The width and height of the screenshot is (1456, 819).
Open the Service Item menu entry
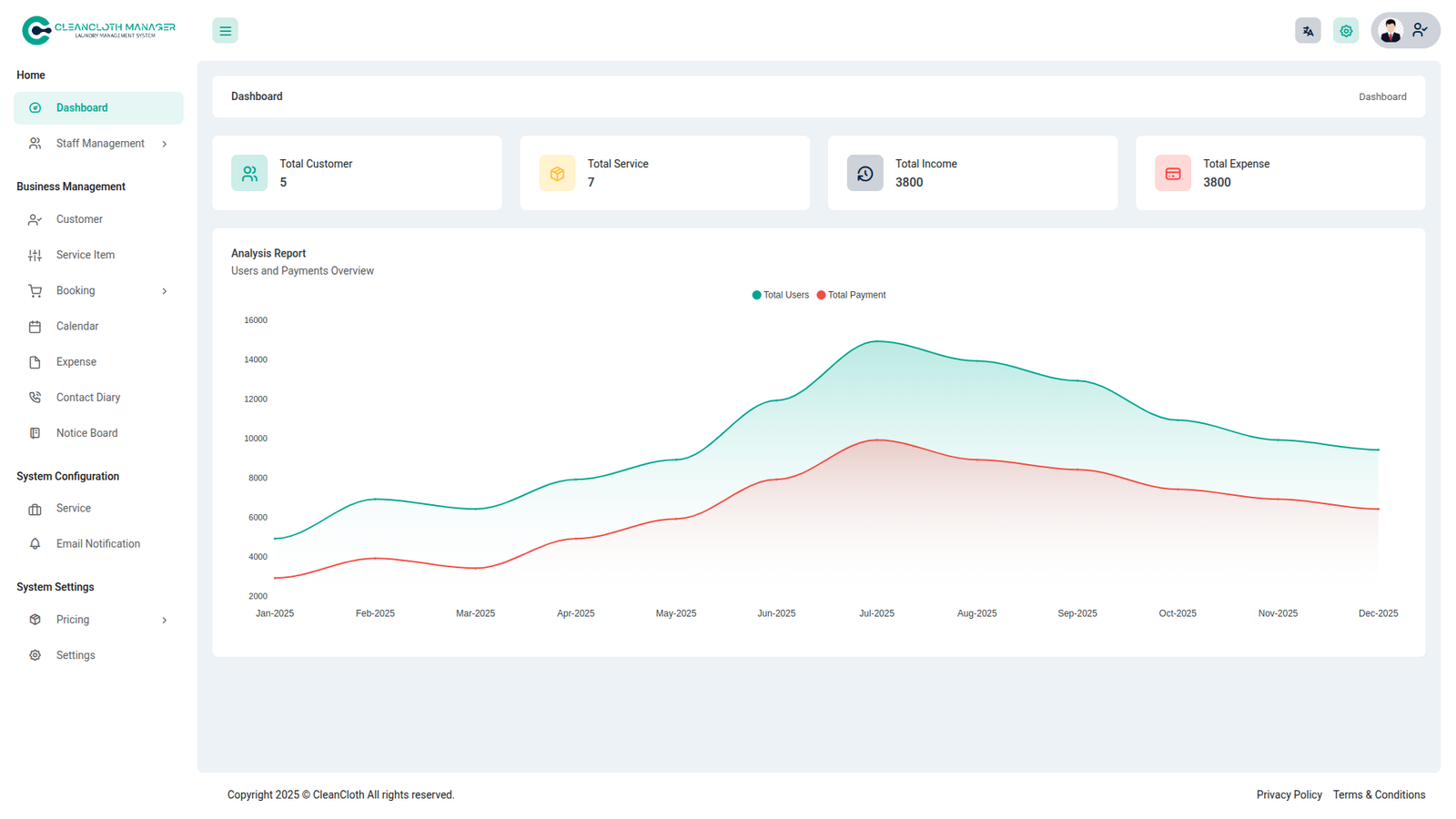[x=86, y=255]
